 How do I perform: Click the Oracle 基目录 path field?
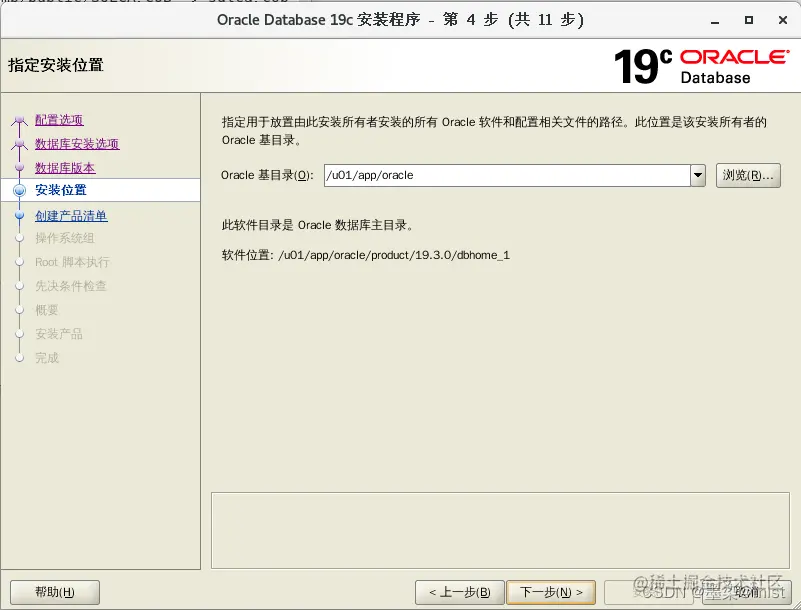pos(507,175)
